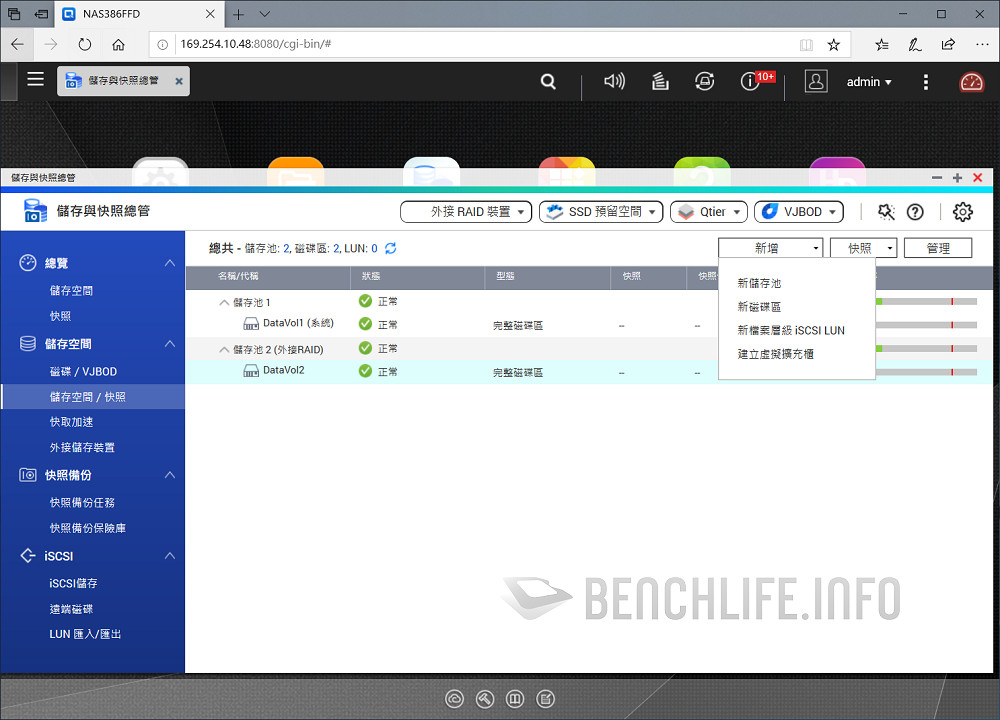The image size is (1000, 720).
Task: Open 磁碟 / VJBOD in the sidebar
Action: point(83,372)
